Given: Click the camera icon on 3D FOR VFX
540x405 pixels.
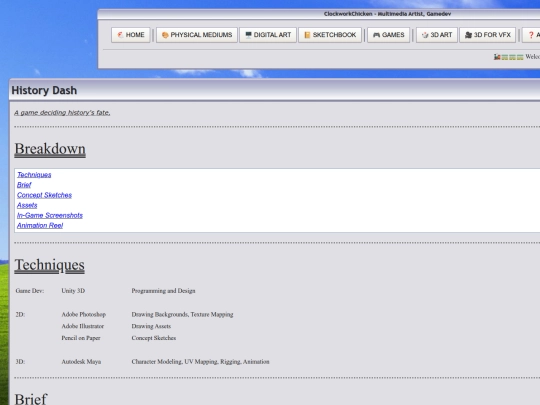Looking at the screenshot, I should (x=468, y=35).
